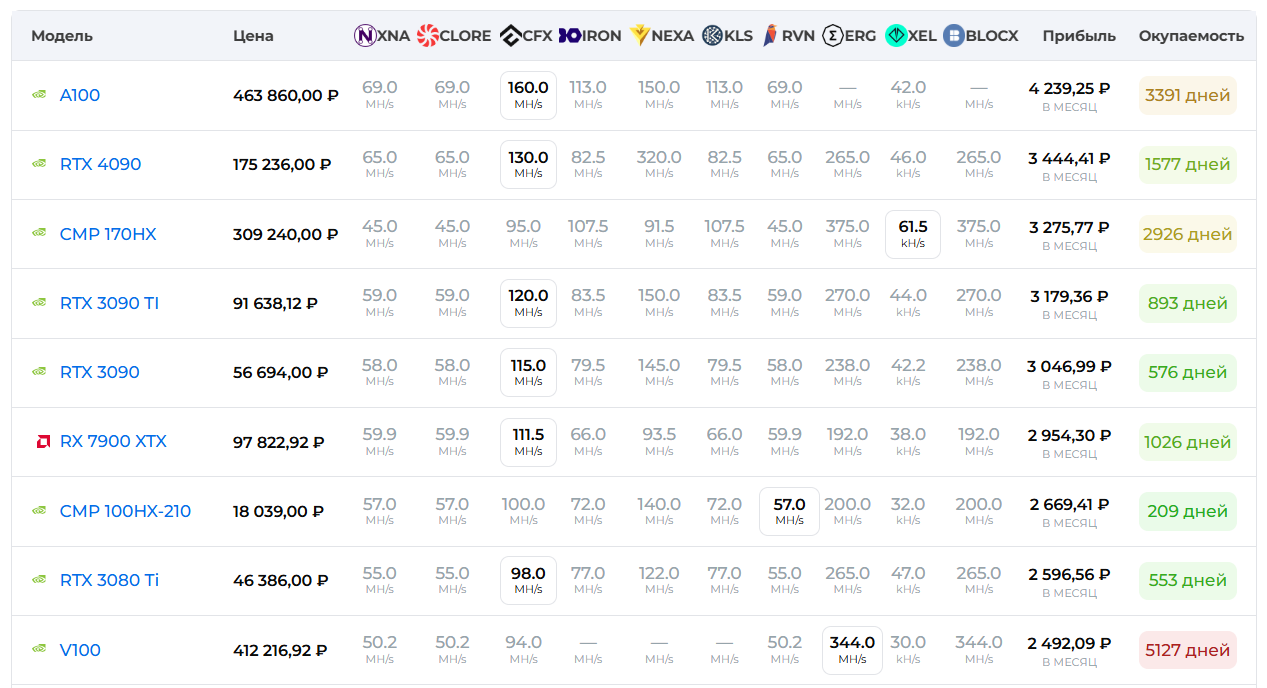This screenshot has height=688, width=1267.
Task: Sort by the Окупаемость column header
Action: pyautogui.click(x=1191, y=36)
